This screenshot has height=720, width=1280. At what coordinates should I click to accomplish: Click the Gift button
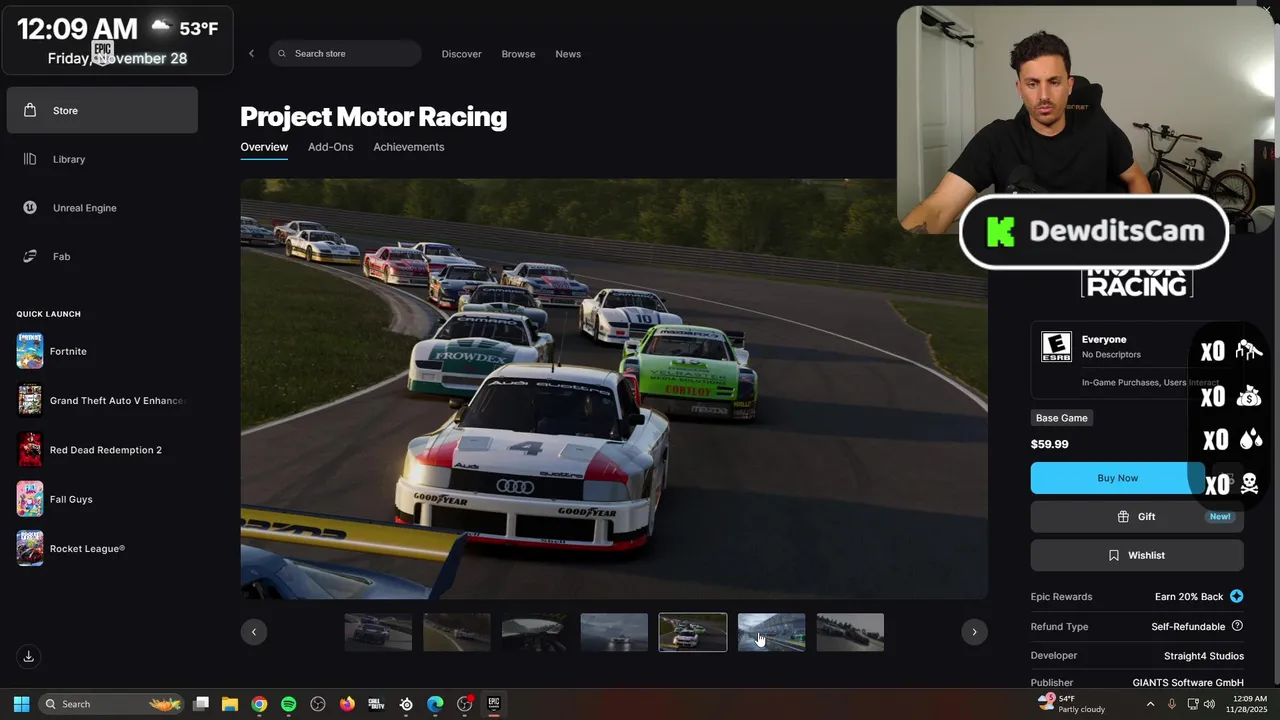point(1137,517)
